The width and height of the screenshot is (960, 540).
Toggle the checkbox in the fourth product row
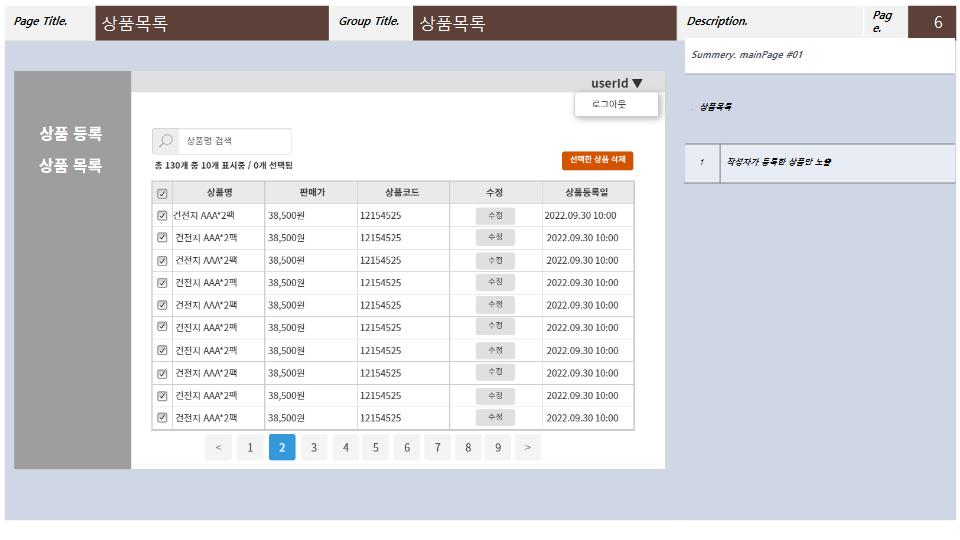(162, 283)
